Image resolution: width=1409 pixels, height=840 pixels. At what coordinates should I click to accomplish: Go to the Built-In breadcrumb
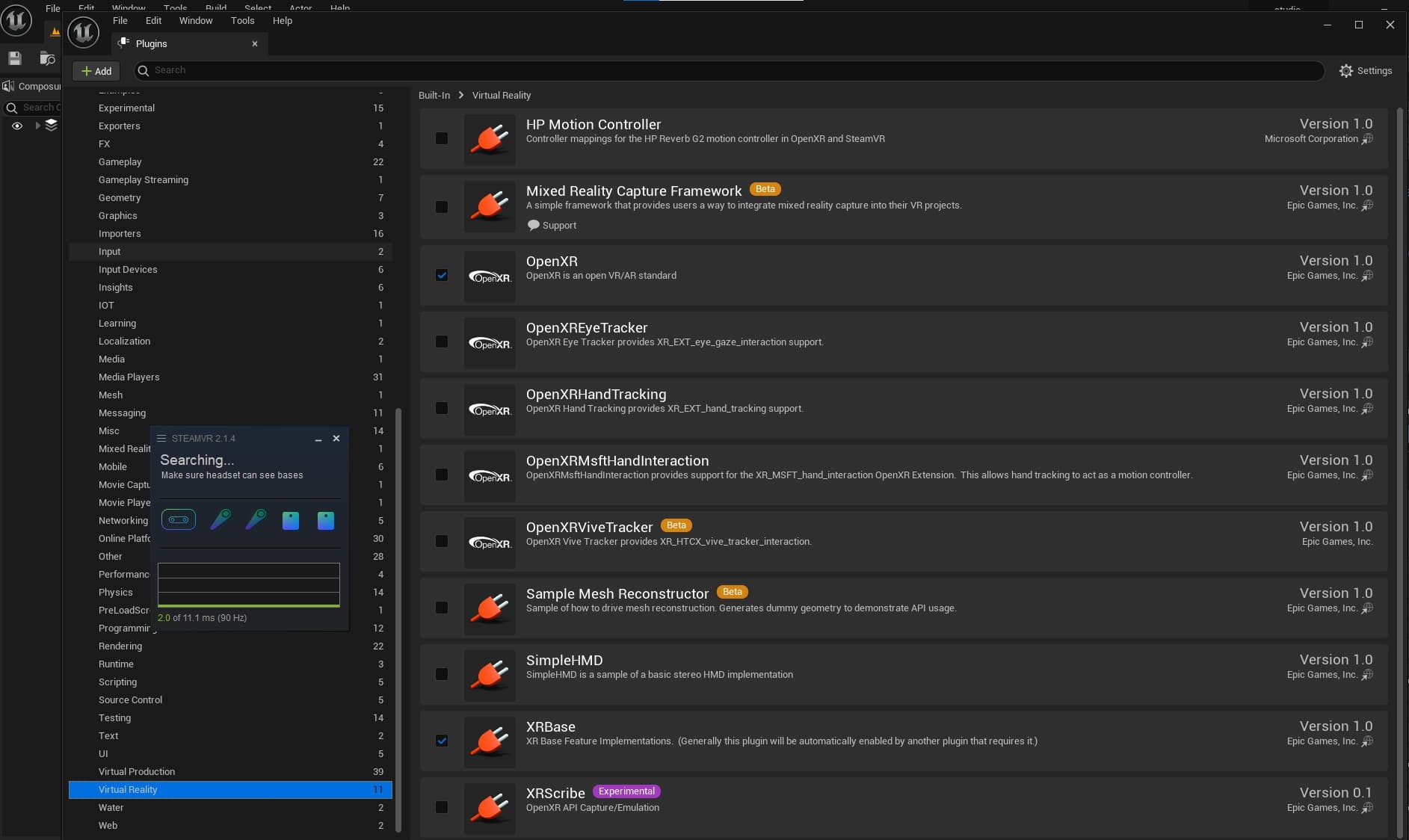coord(434,96)
